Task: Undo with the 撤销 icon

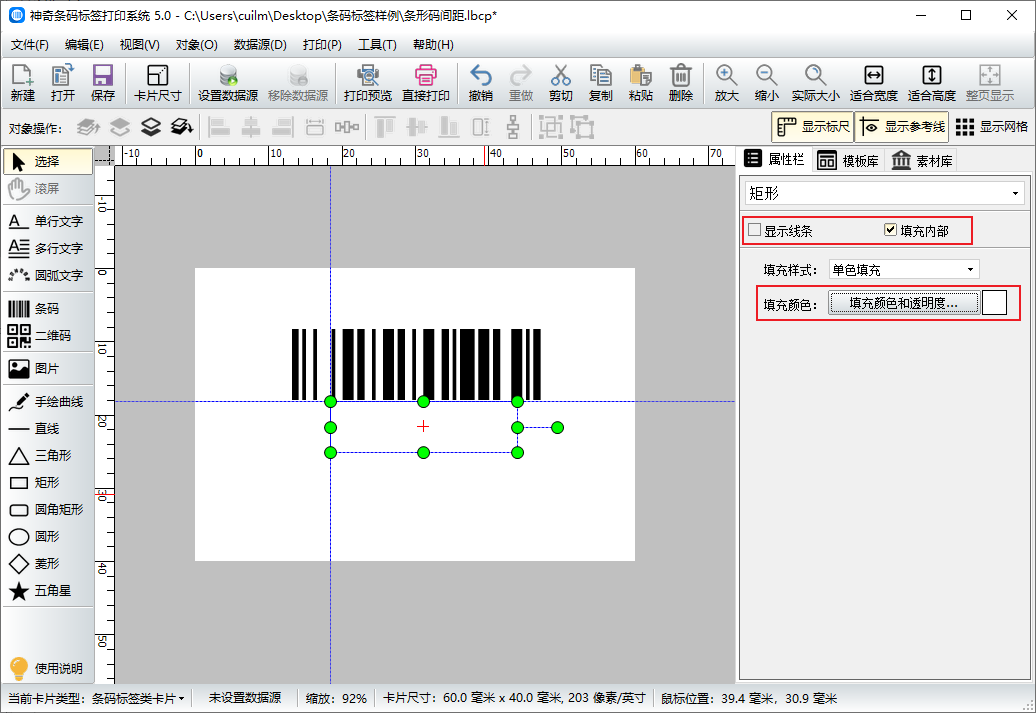Action: tap(480, 83)
